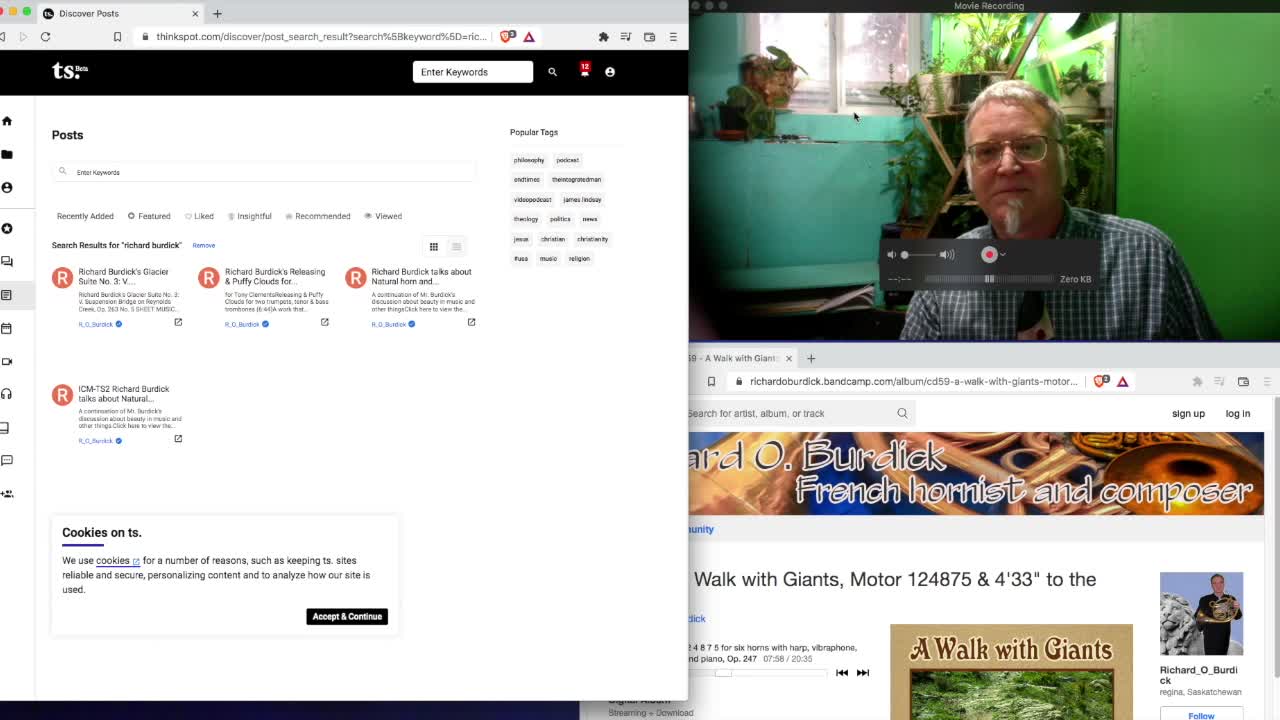The width and height of the screenshot is (1280, 720).
Task: Click the theintegratedman tag
Action: pos(577,180)
